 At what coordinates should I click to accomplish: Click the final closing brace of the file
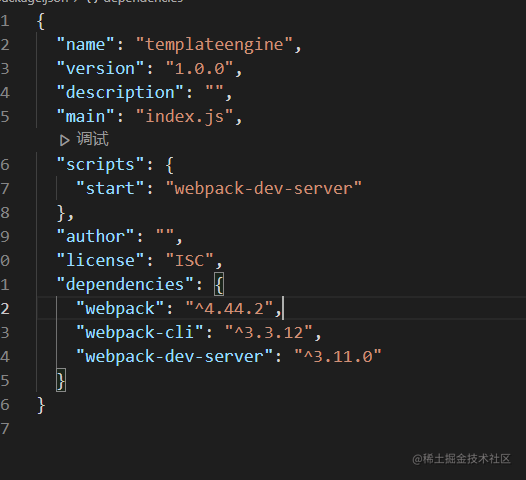(x=41, y=405)
